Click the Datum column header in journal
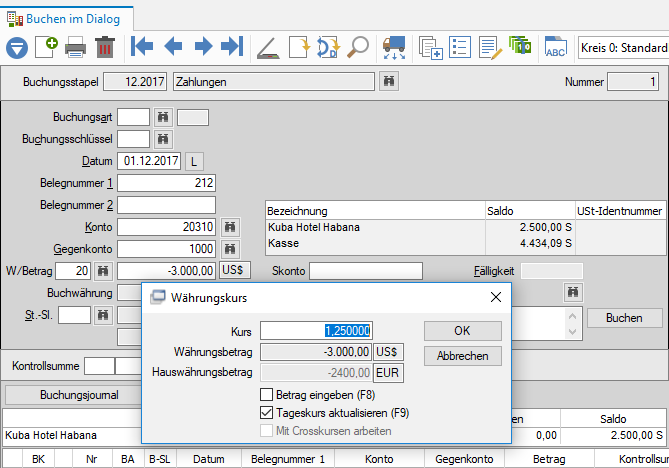Screen dimensions: 669x468 click(x=209, y=459)
